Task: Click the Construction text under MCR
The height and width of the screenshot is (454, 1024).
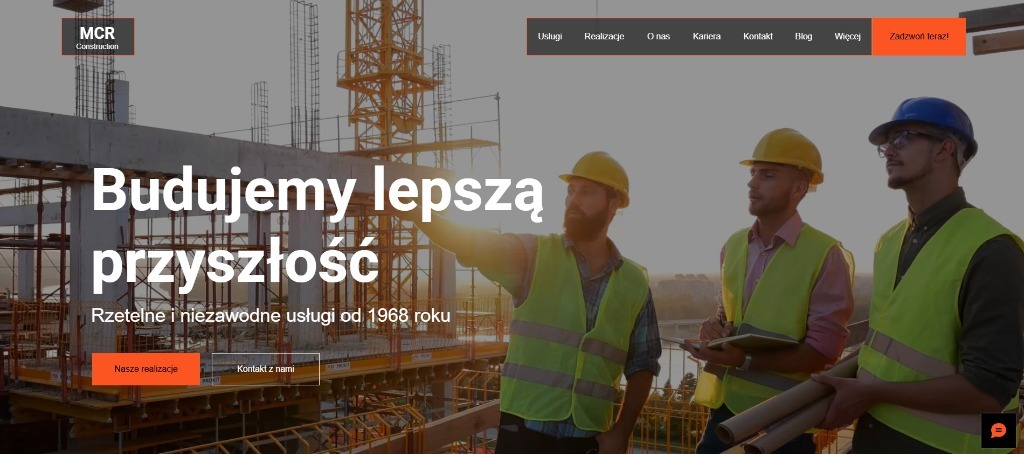Action: point(97,46)
